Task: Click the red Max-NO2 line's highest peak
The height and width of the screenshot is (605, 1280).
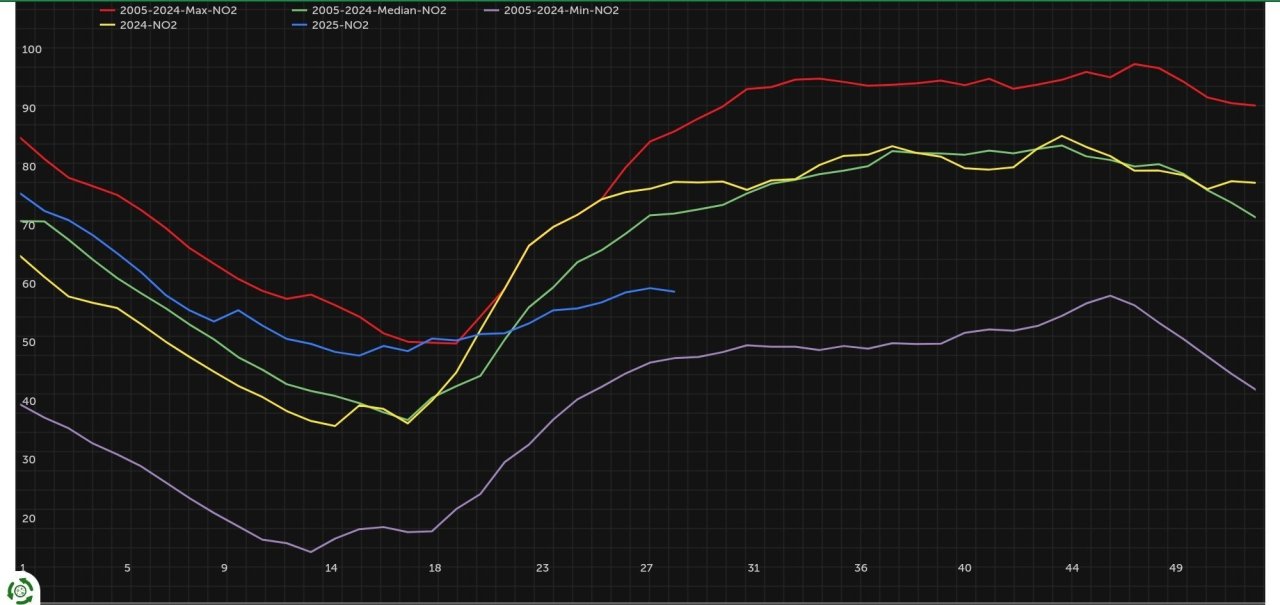Action: click(1135, 64)
